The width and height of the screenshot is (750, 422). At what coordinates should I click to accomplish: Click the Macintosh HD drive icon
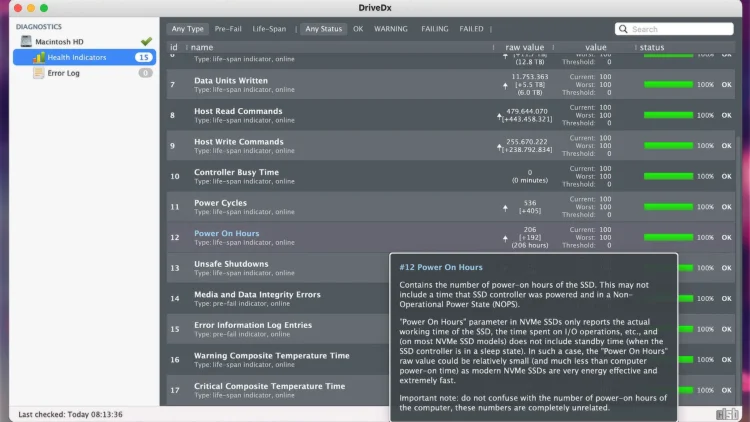coord(27,42)
